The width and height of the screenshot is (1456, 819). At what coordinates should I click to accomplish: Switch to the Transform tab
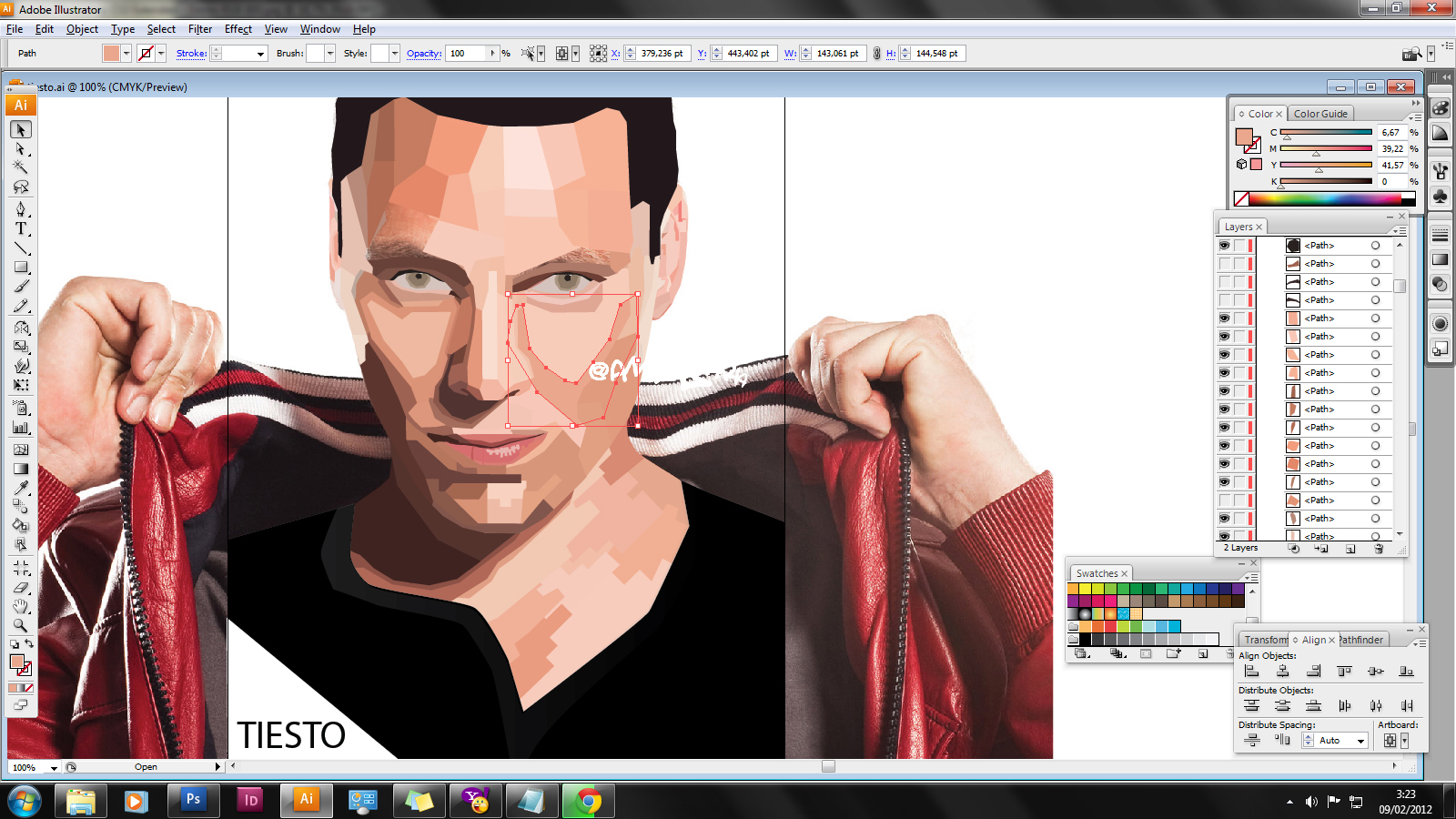(1266, 640)
